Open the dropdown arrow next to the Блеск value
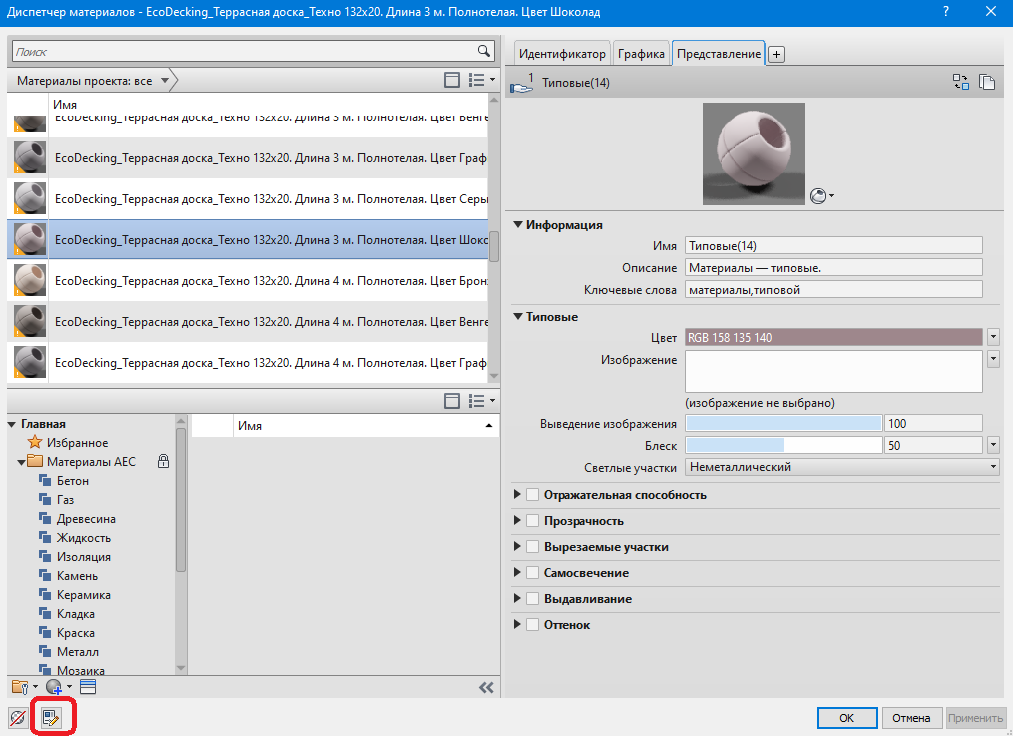1013x736 pixels. coord(994,445)
